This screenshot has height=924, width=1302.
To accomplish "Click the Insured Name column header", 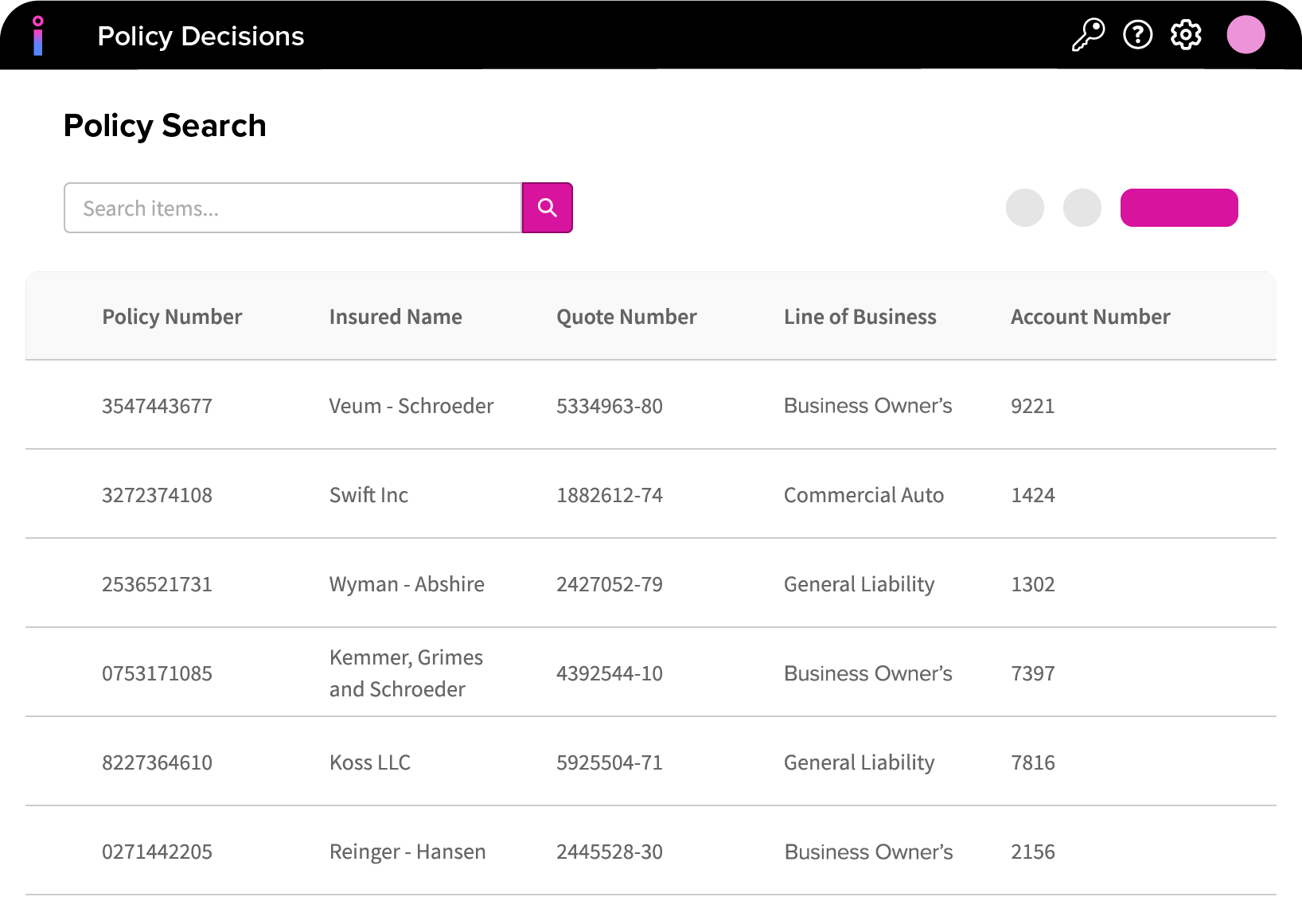I will (396, 317).
